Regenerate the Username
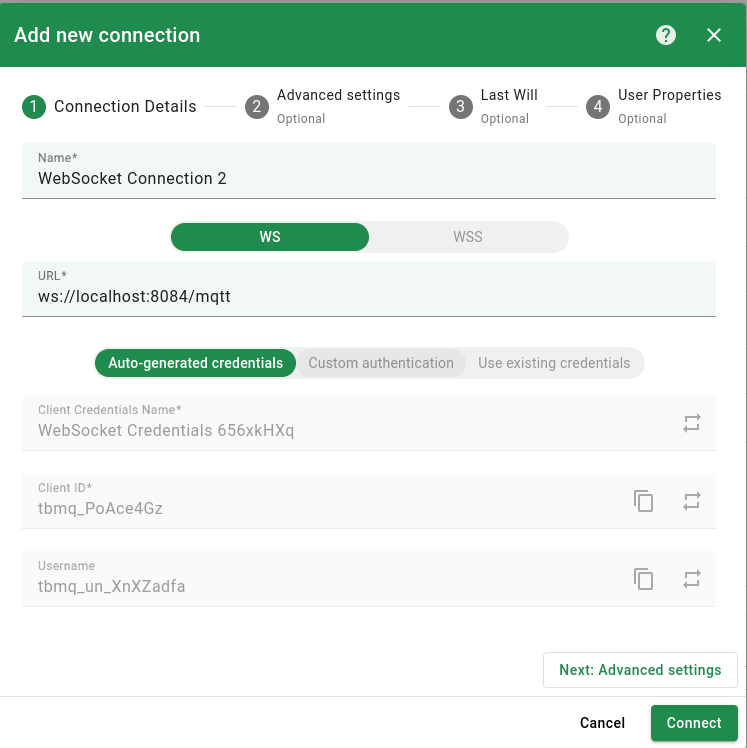Screen dimensions: 747x748 pos(692,579)
